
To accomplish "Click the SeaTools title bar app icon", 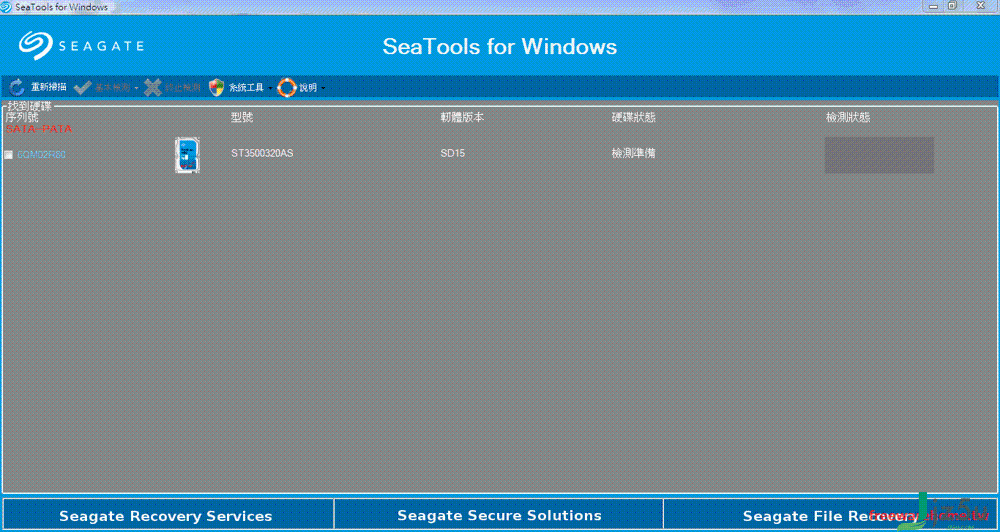I will pos(6,6).
